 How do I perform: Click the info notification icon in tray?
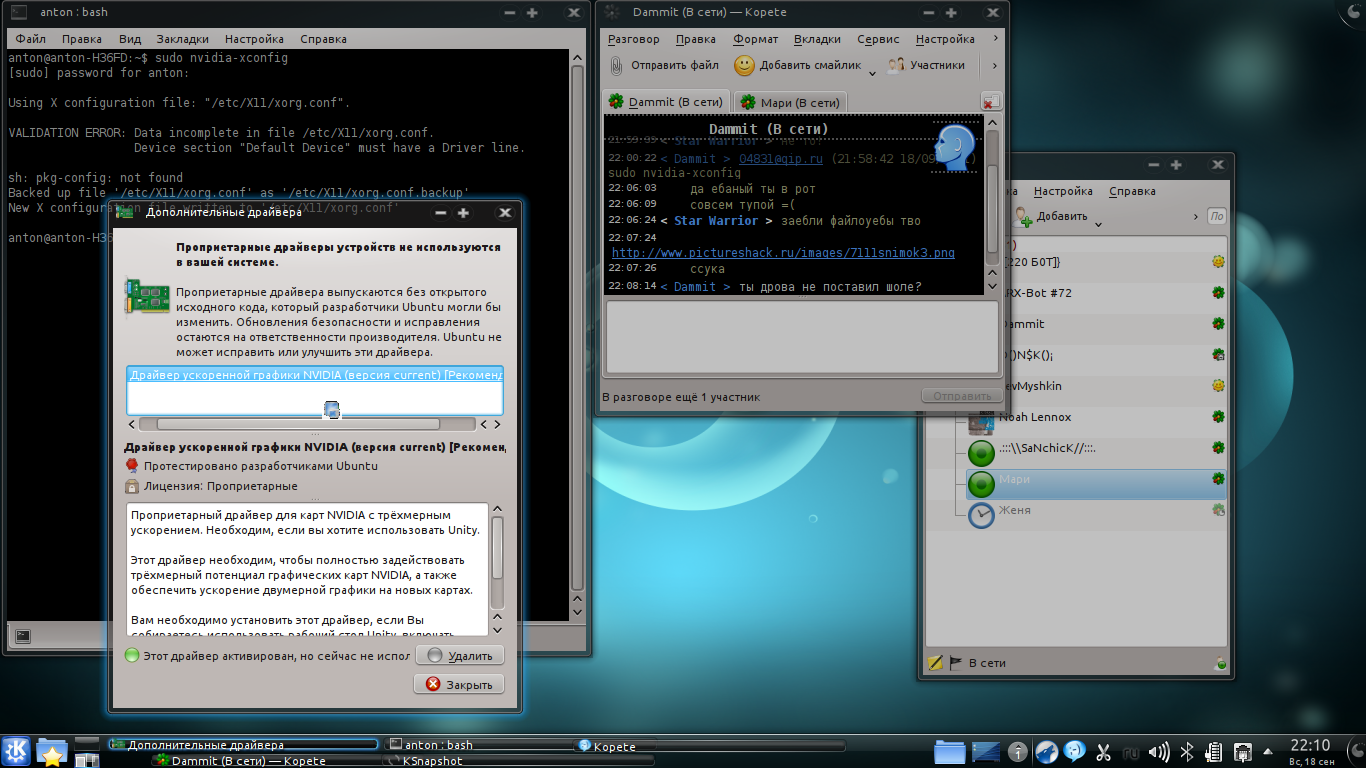point(1018,752)
